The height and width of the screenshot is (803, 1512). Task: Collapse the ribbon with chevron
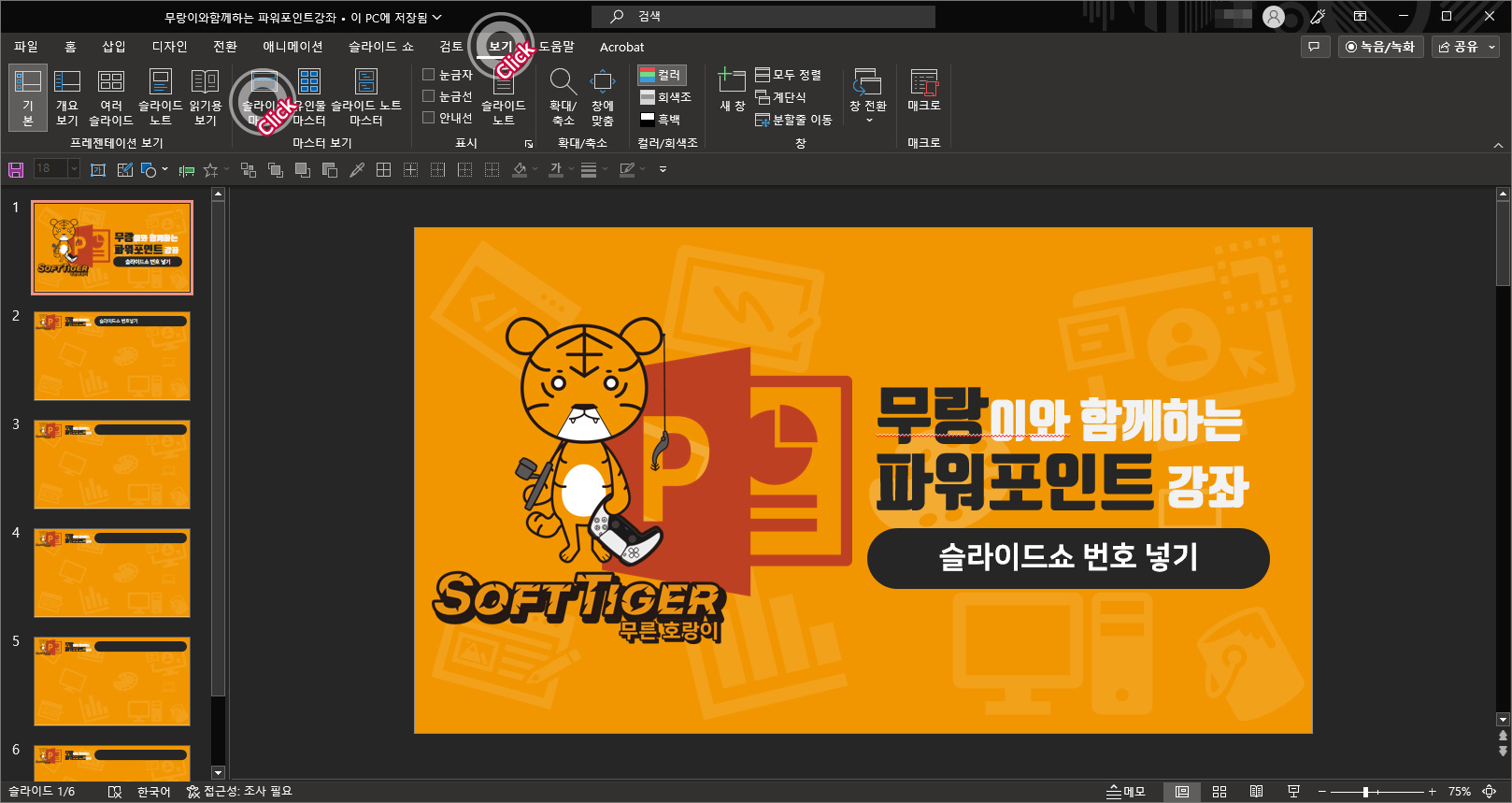tap(1498, 145)
